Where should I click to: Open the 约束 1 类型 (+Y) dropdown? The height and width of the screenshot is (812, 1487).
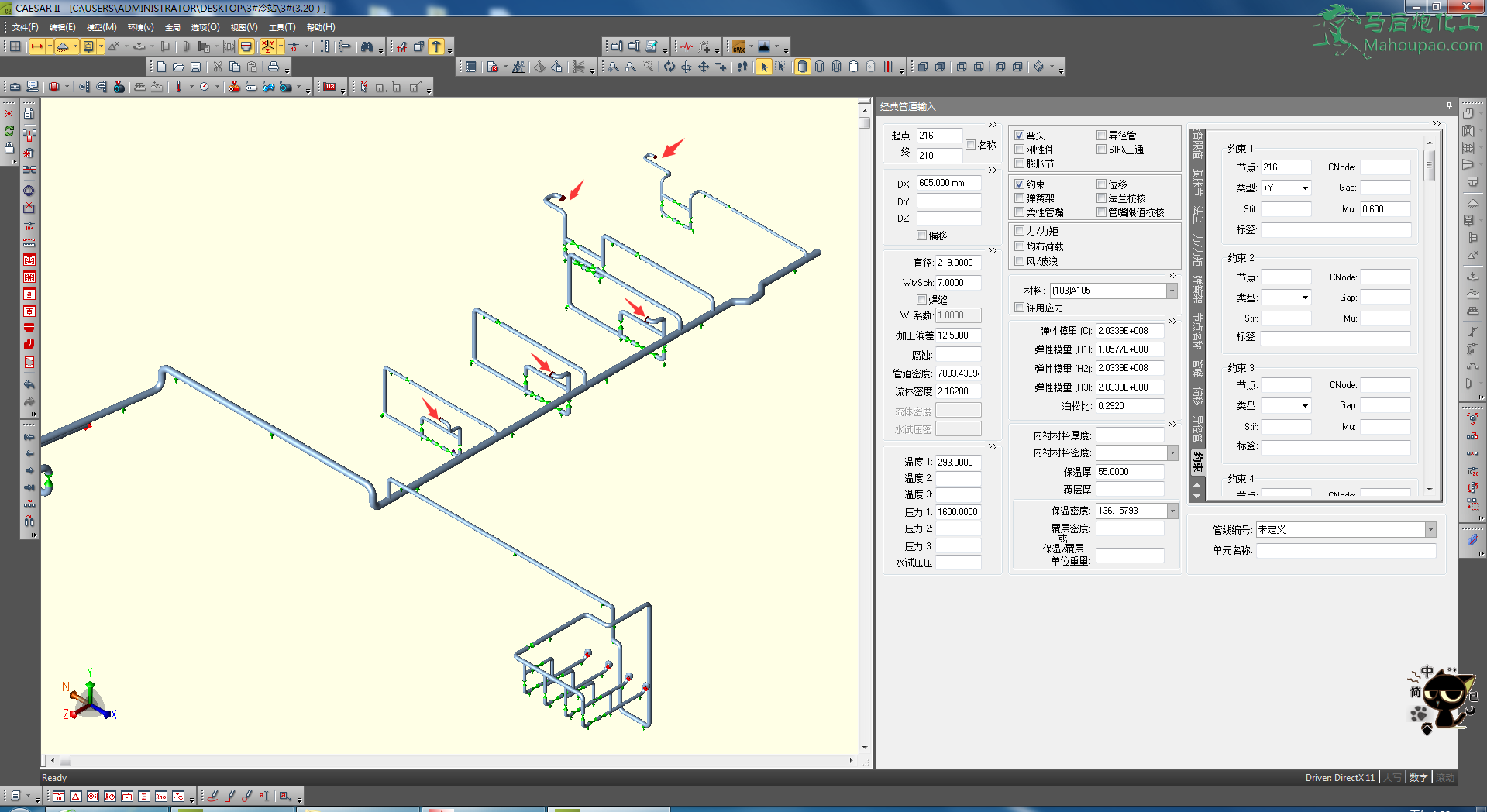[x=1305, y=188]
